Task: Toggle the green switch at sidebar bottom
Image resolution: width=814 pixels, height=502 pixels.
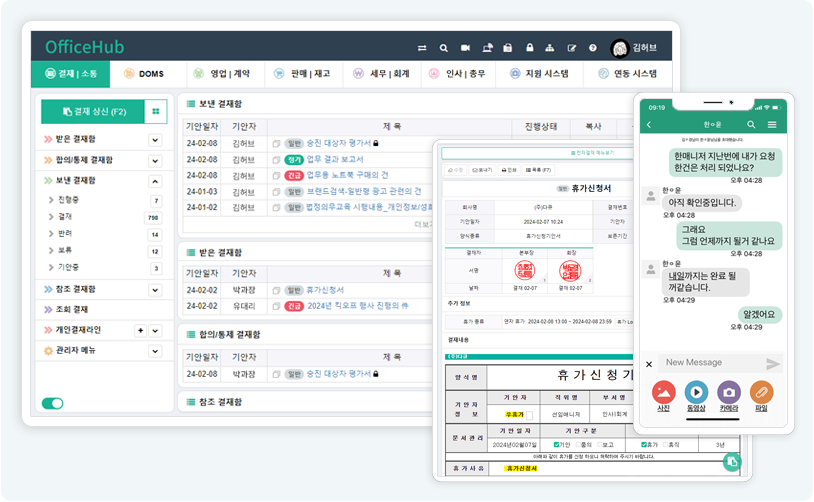Action: [x=52, y=403]
